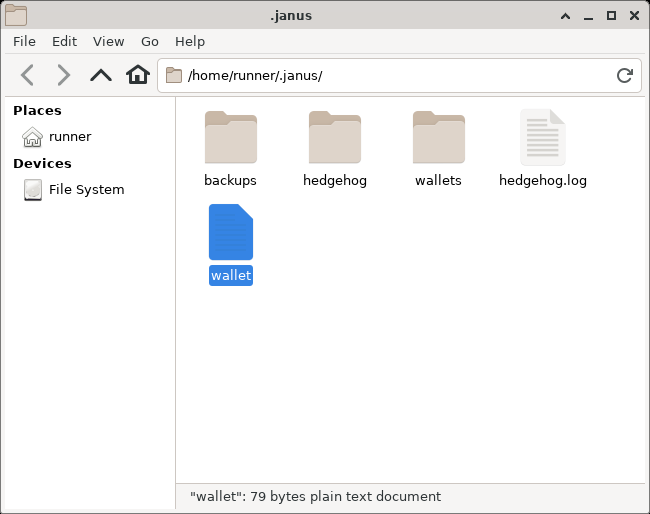Screen dimensions: 650x514
Task: Click the Devices heading in the sidebar
Action: (x=42, y=163)
